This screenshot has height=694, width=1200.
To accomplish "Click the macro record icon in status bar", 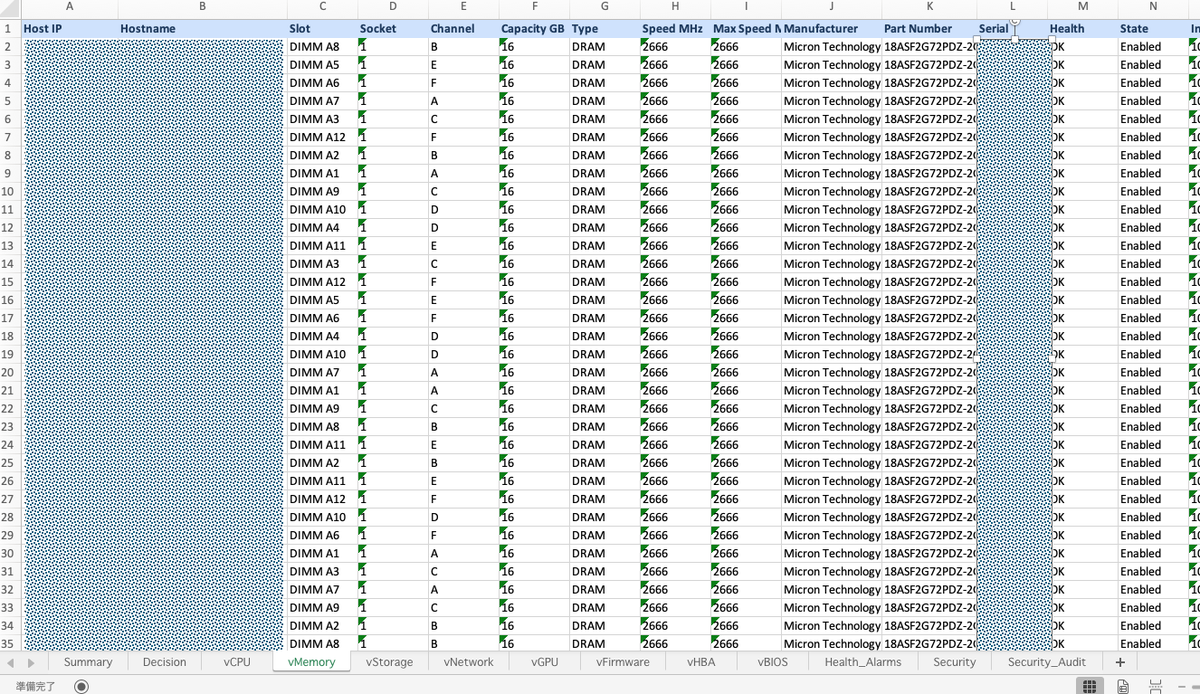I will (81, 686).
